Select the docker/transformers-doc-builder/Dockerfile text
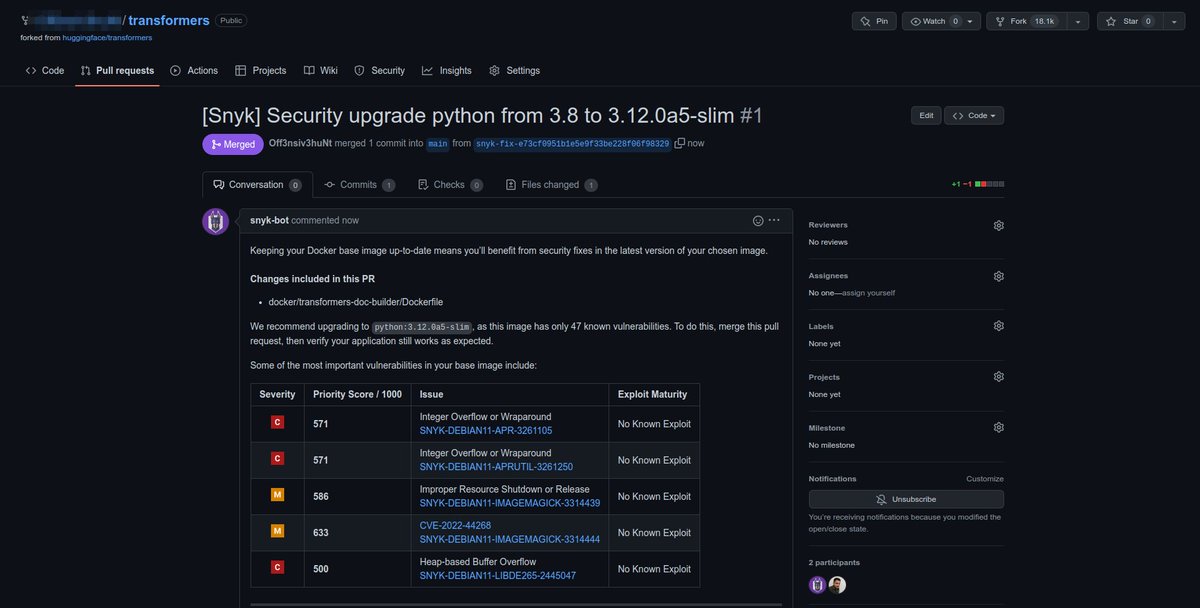Viewport: 1200px width, 608px height. point(356,302)
